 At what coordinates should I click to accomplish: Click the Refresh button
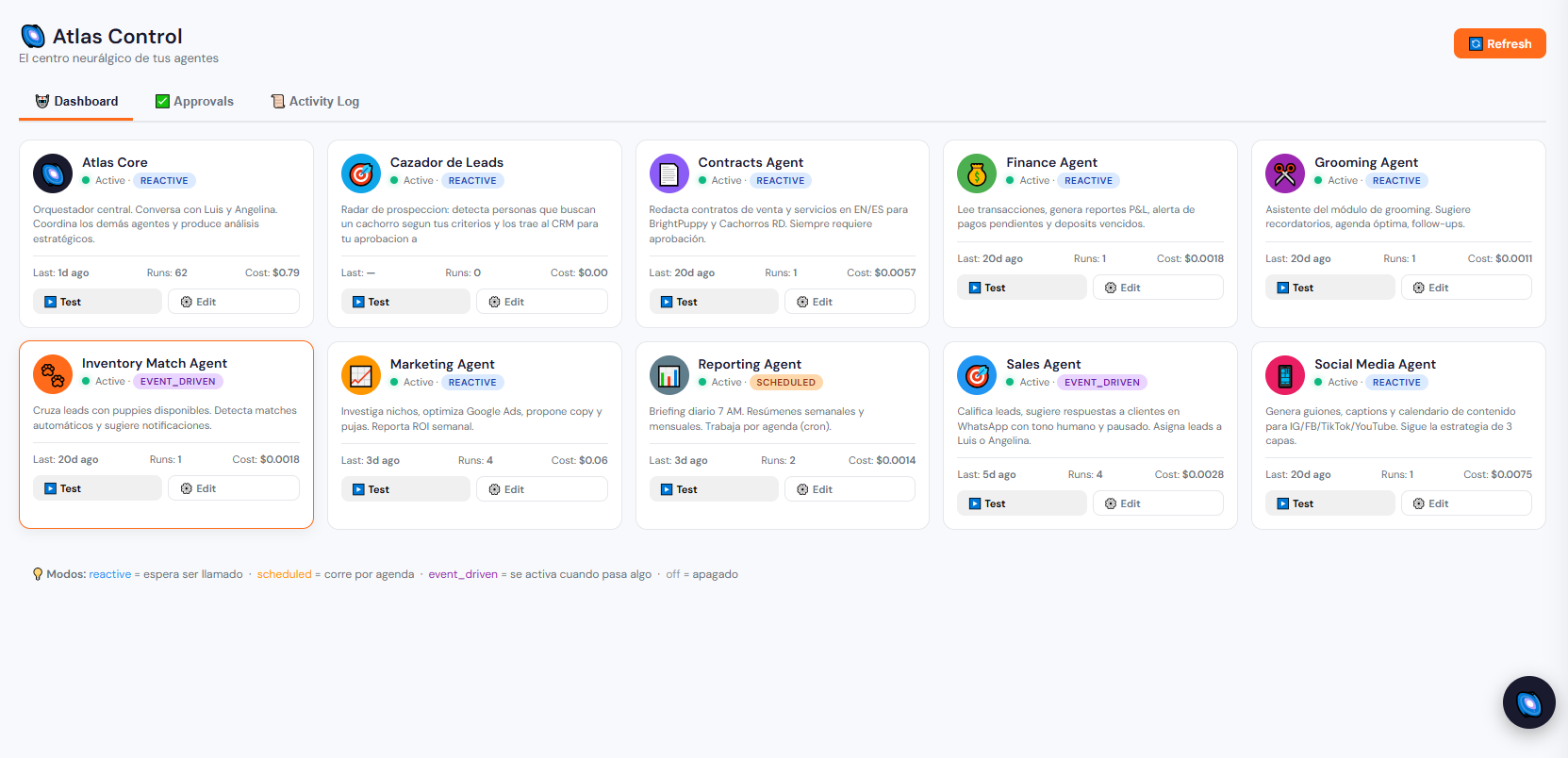[x=1499, y=43]
